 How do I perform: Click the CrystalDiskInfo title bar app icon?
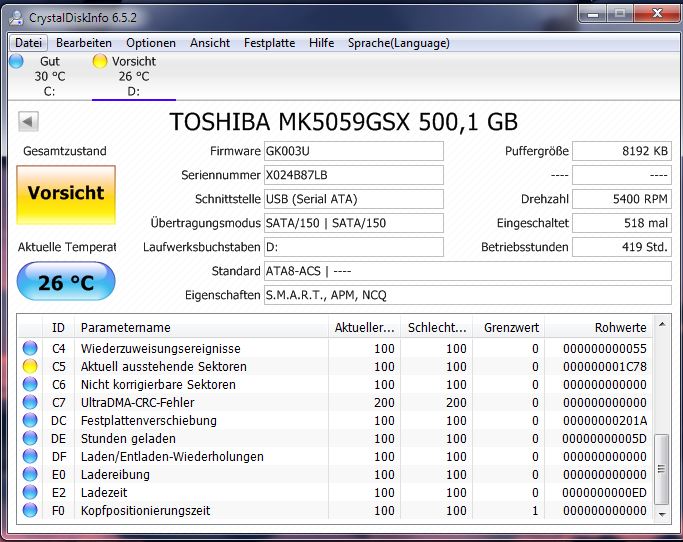pyautogui.click(x=17, y=18)
